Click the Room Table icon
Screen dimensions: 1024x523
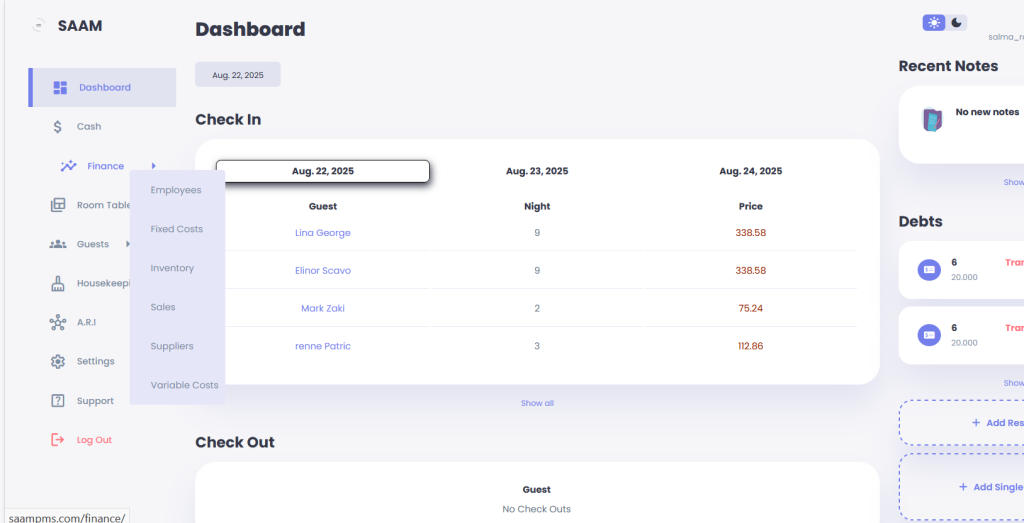click(58, 205)
